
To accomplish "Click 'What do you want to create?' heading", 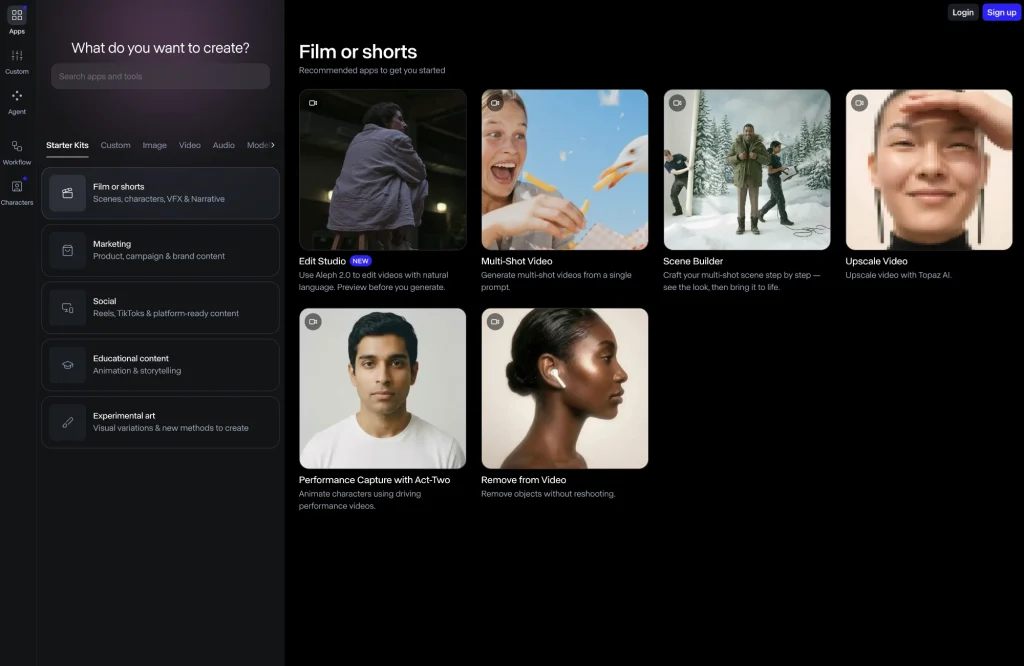I will [x=161, y=48].
